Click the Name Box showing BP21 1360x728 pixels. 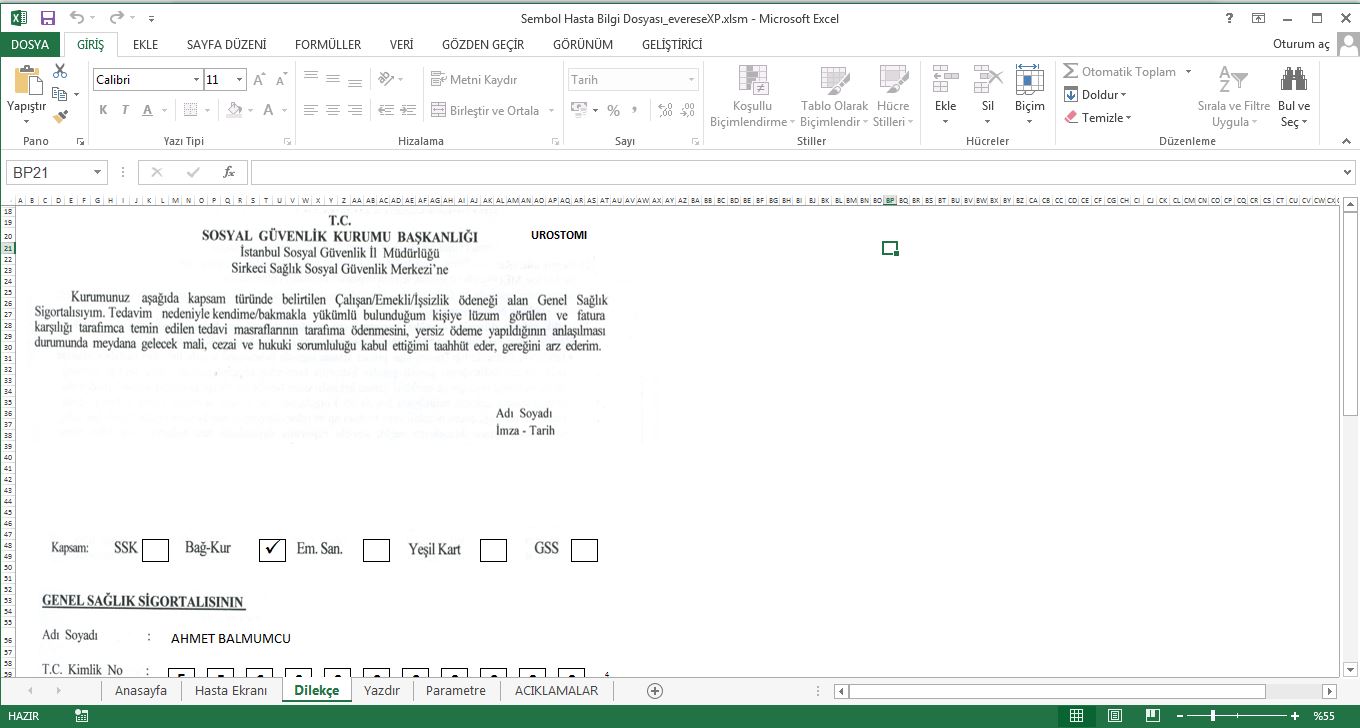click(55, 172)
